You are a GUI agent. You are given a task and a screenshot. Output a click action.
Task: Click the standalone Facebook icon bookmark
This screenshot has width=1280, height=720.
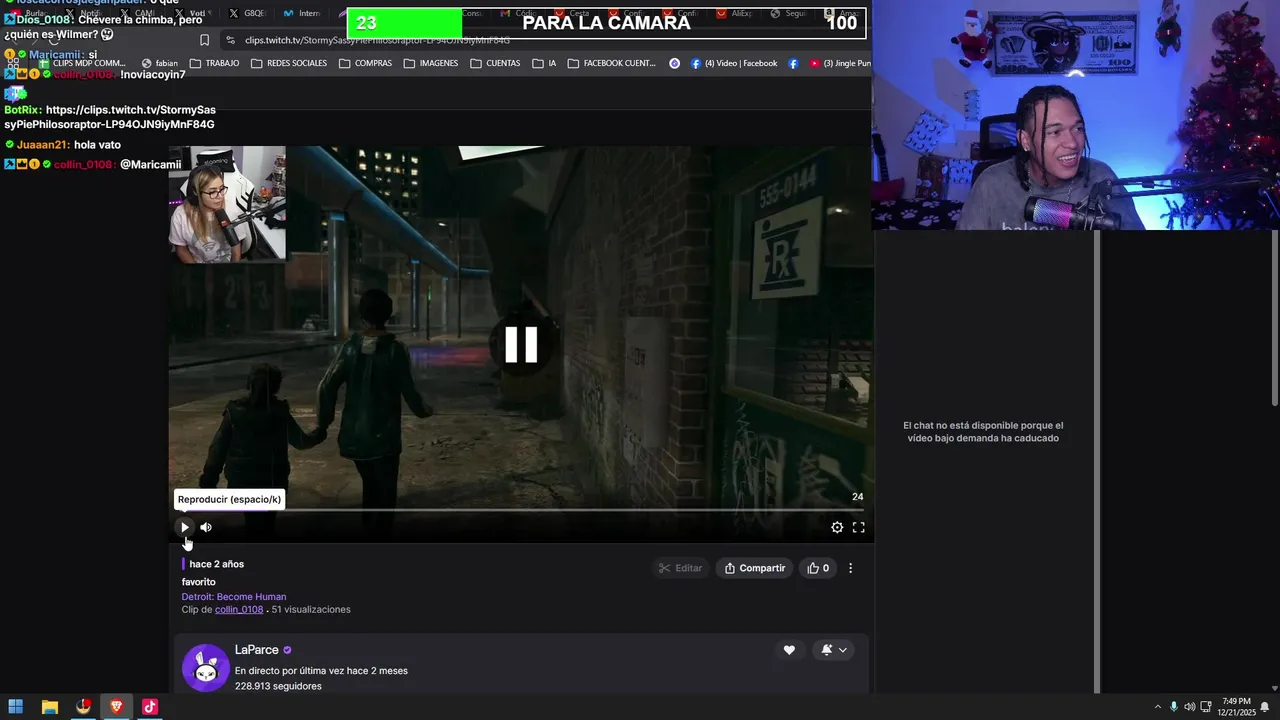(x=793, y=63)
